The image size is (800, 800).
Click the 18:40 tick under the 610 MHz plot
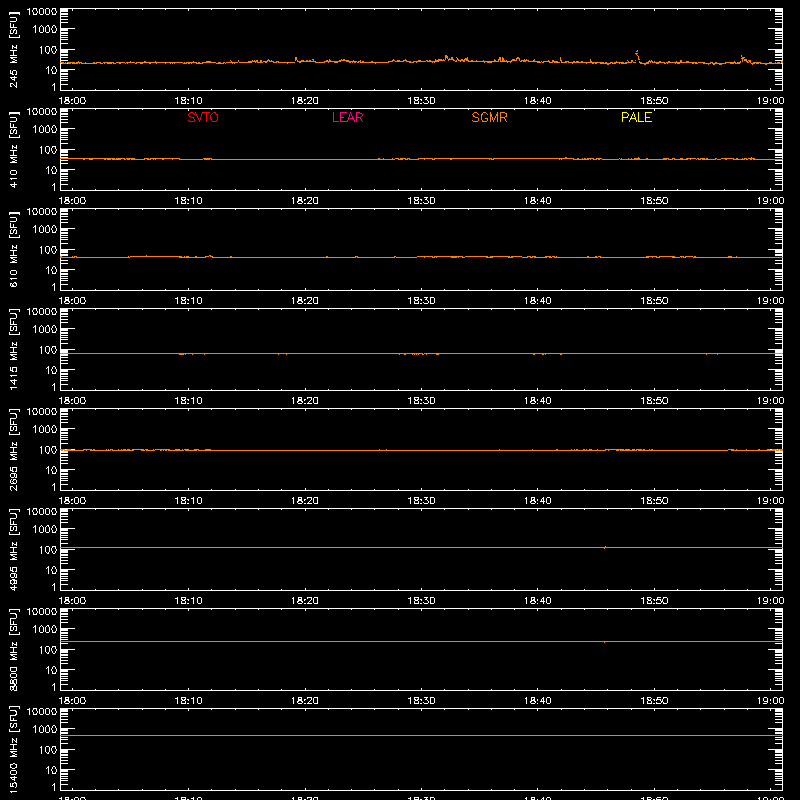click(538, 301)
